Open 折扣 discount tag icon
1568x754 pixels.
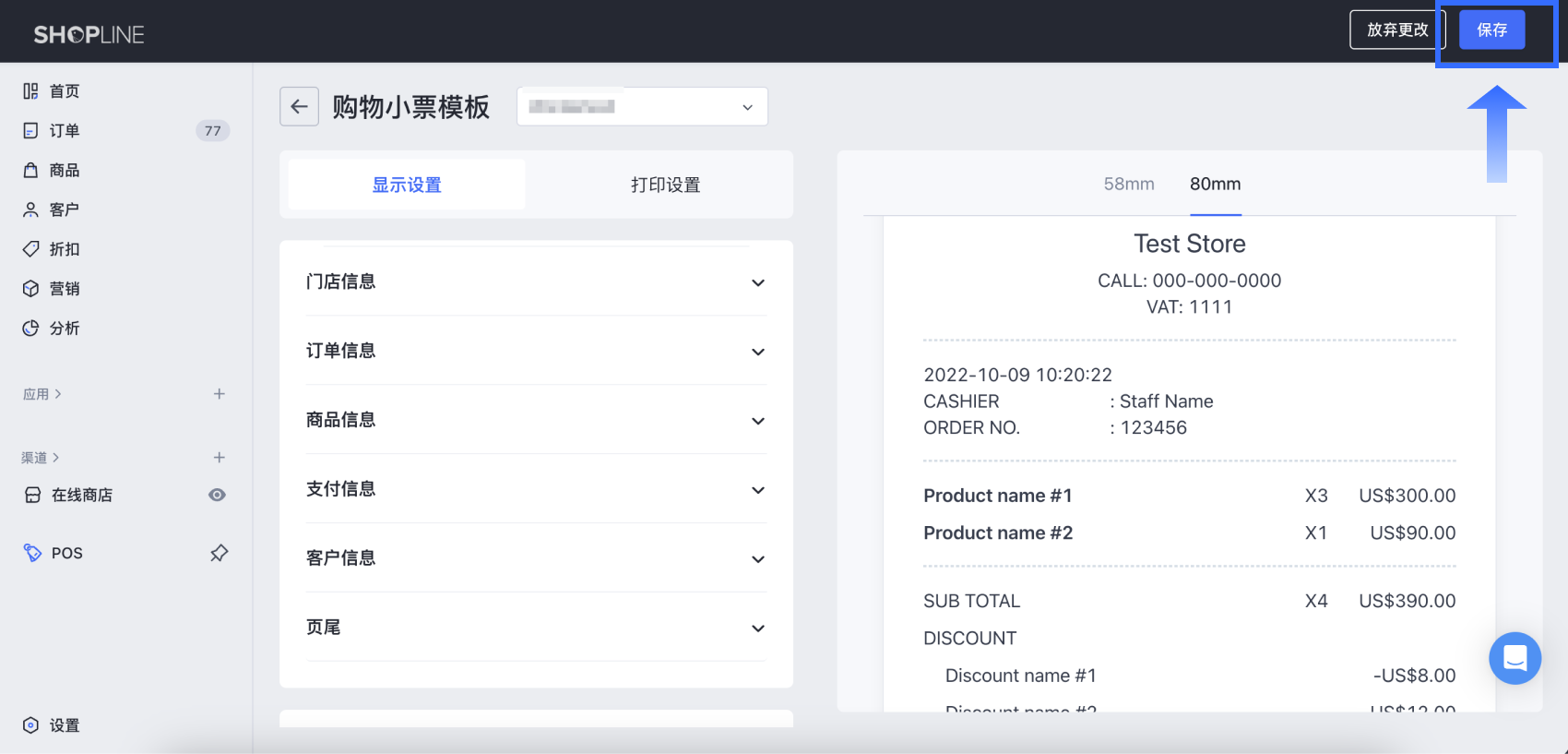30,249
